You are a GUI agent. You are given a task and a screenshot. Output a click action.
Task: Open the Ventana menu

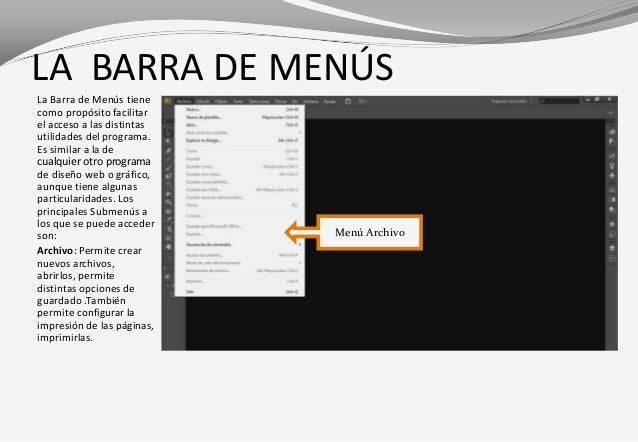311,101
